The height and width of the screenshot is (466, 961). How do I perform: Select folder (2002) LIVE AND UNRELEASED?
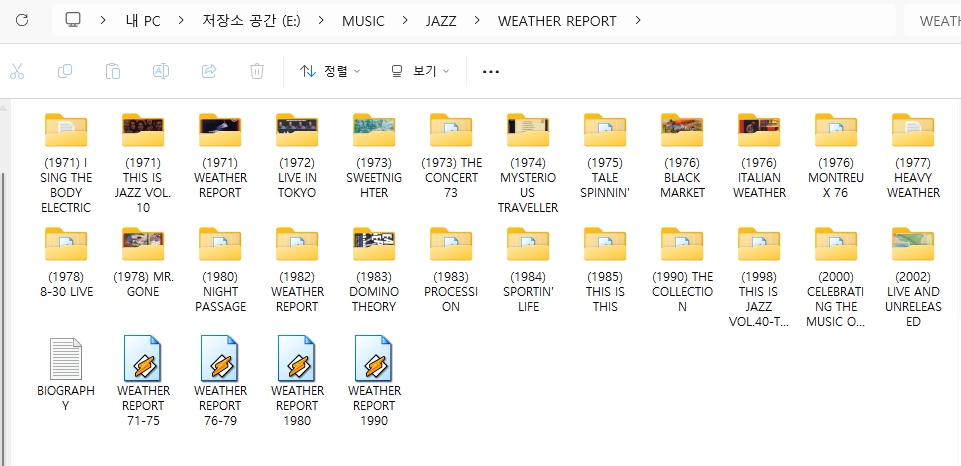click(913, 277)
